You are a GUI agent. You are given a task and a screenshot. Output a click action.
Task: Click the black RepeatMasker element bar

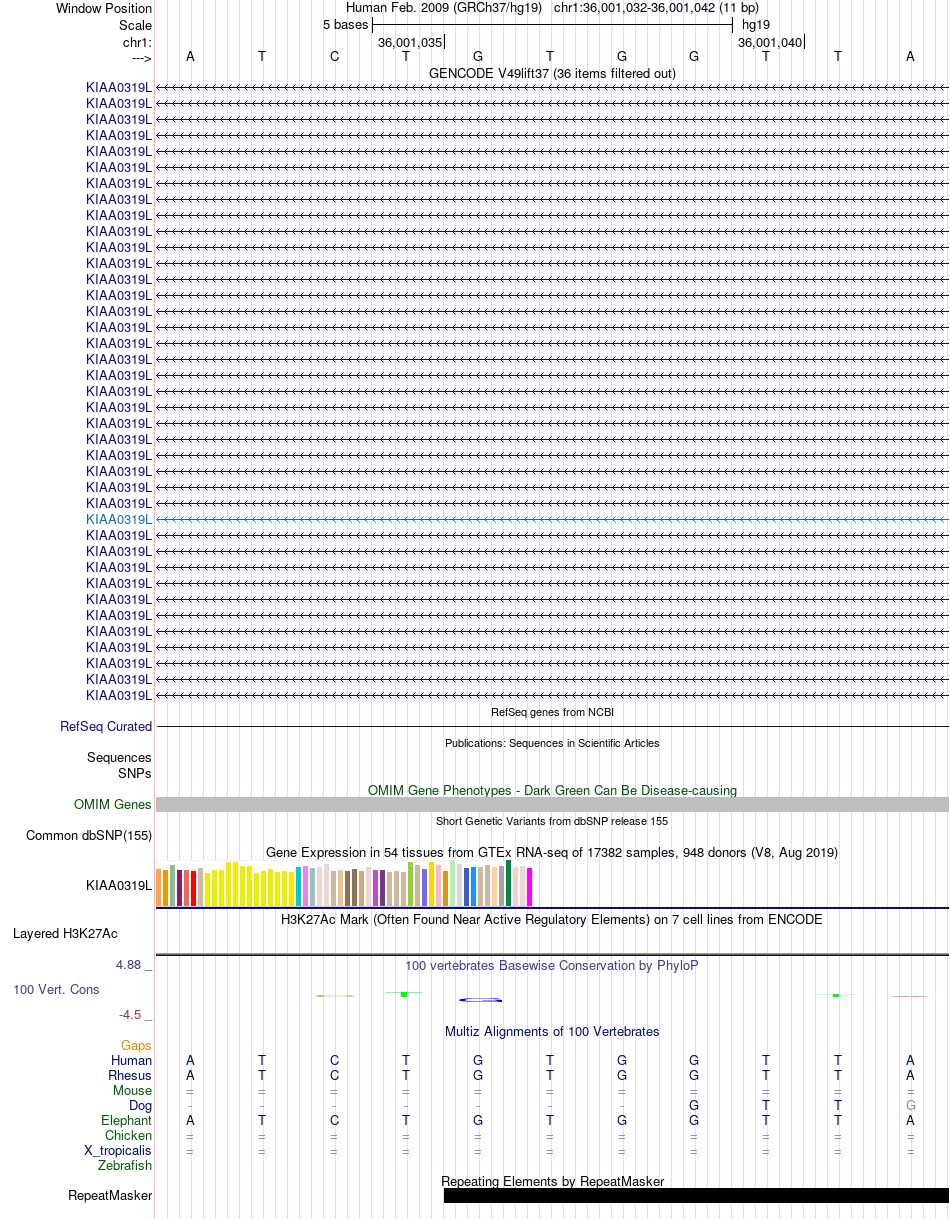tap(696, 1195)
